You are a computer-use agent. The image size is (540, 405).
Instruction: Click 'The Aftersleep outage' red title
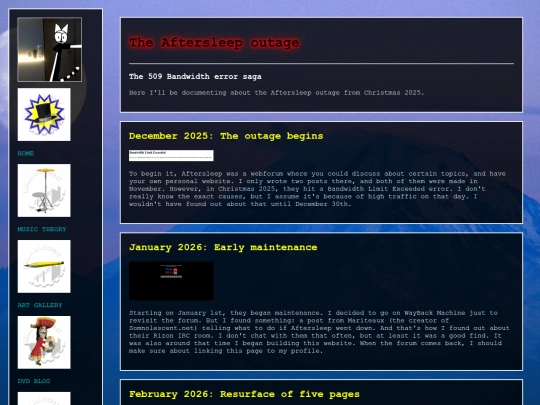coord(214,43)
